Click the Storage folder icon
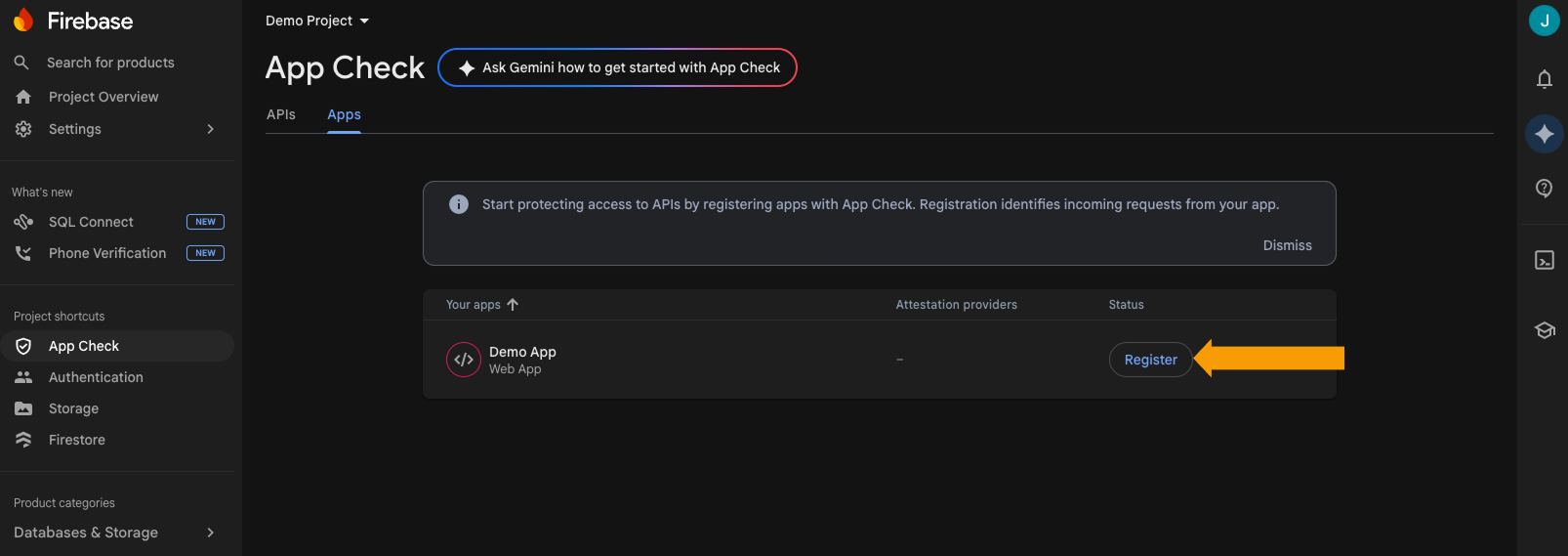1568x556 pixels. pos(23,408)
